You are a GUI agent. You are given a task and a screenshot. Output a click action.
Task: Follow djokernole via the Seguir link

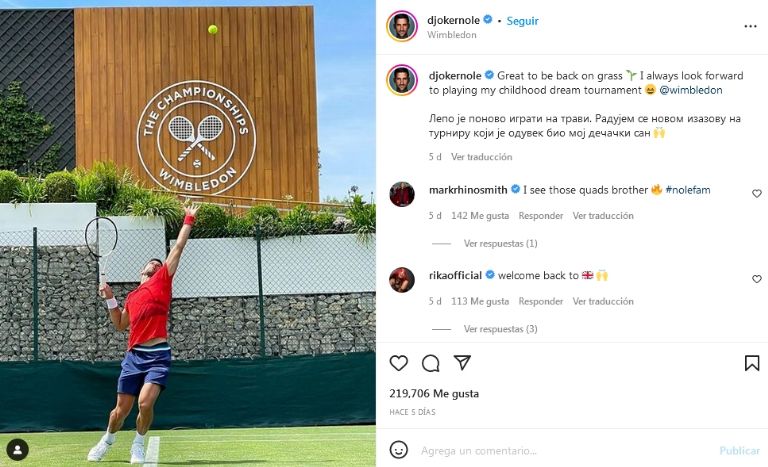coord(522,21)
